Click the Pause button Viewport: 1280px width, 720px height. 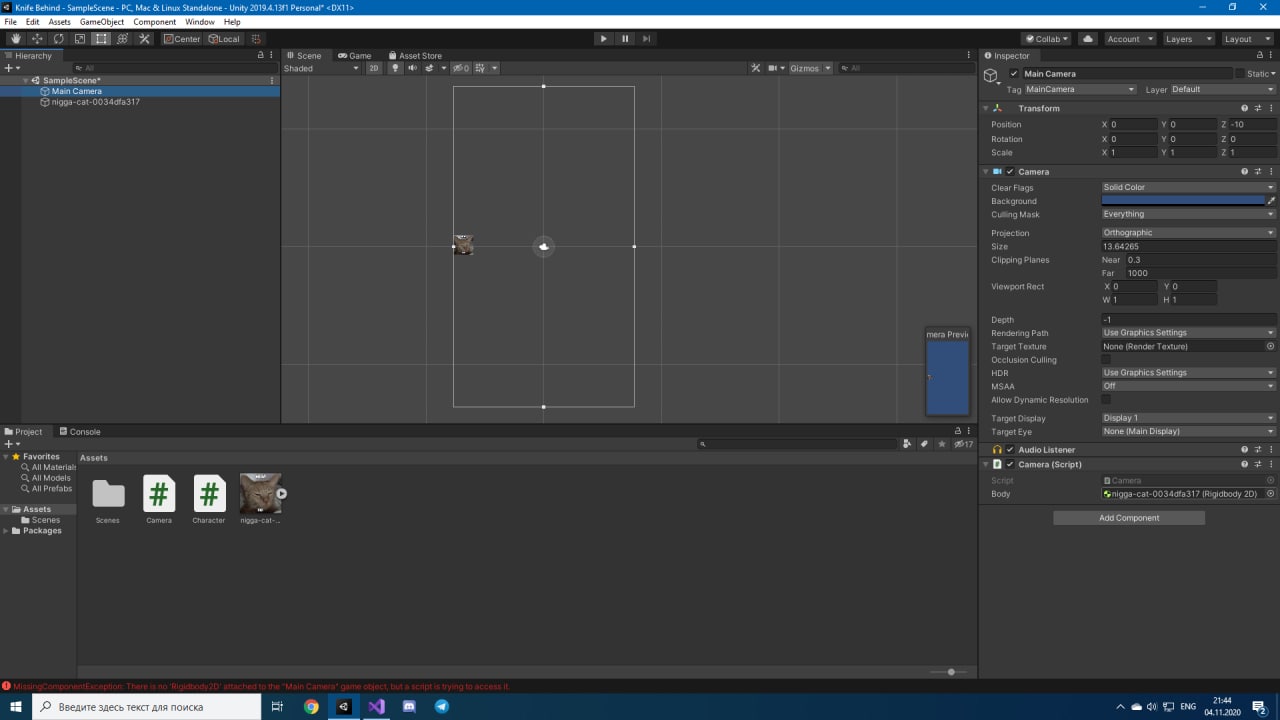625,39
